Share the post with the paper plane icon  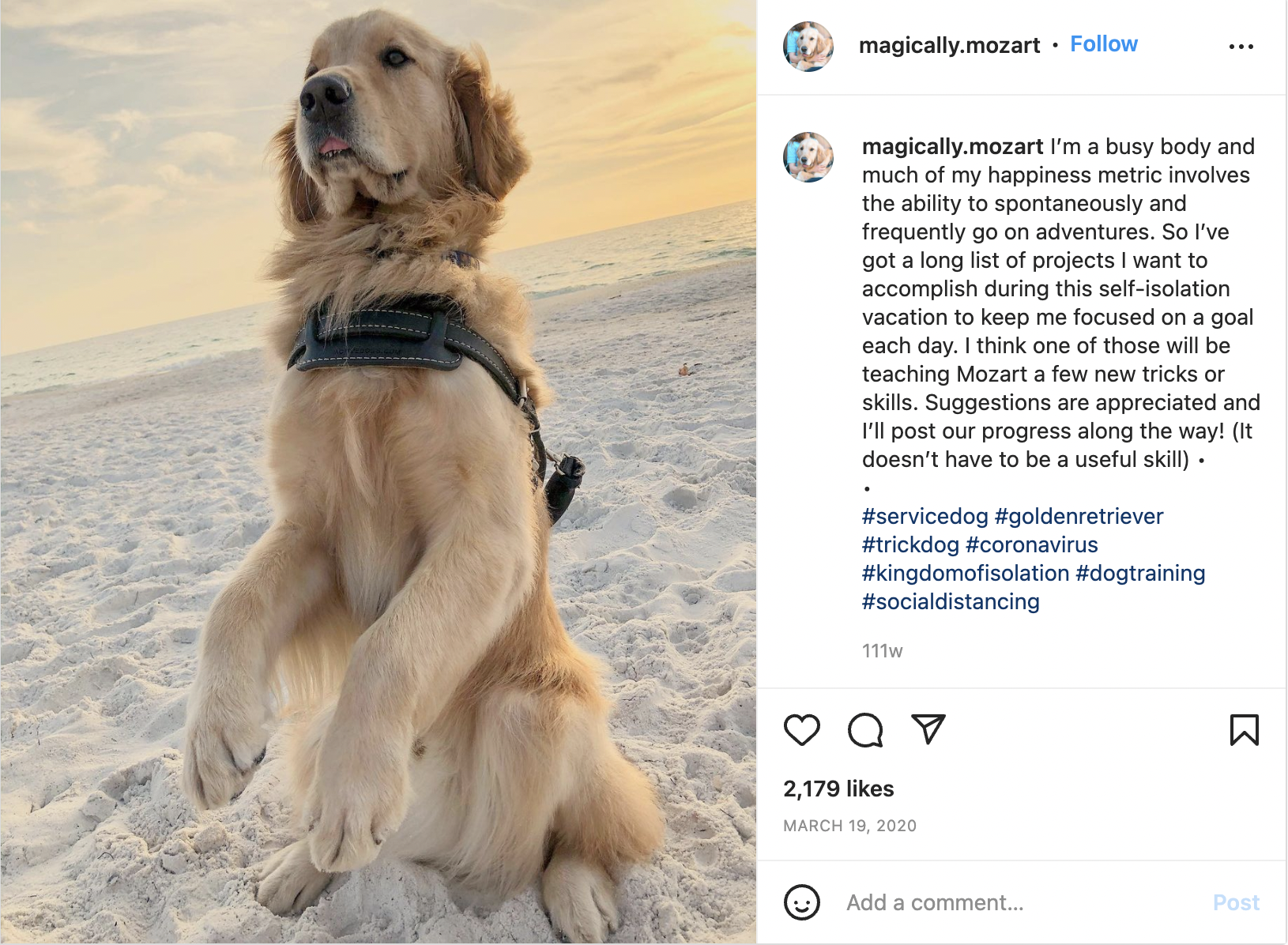pos(928,729)
